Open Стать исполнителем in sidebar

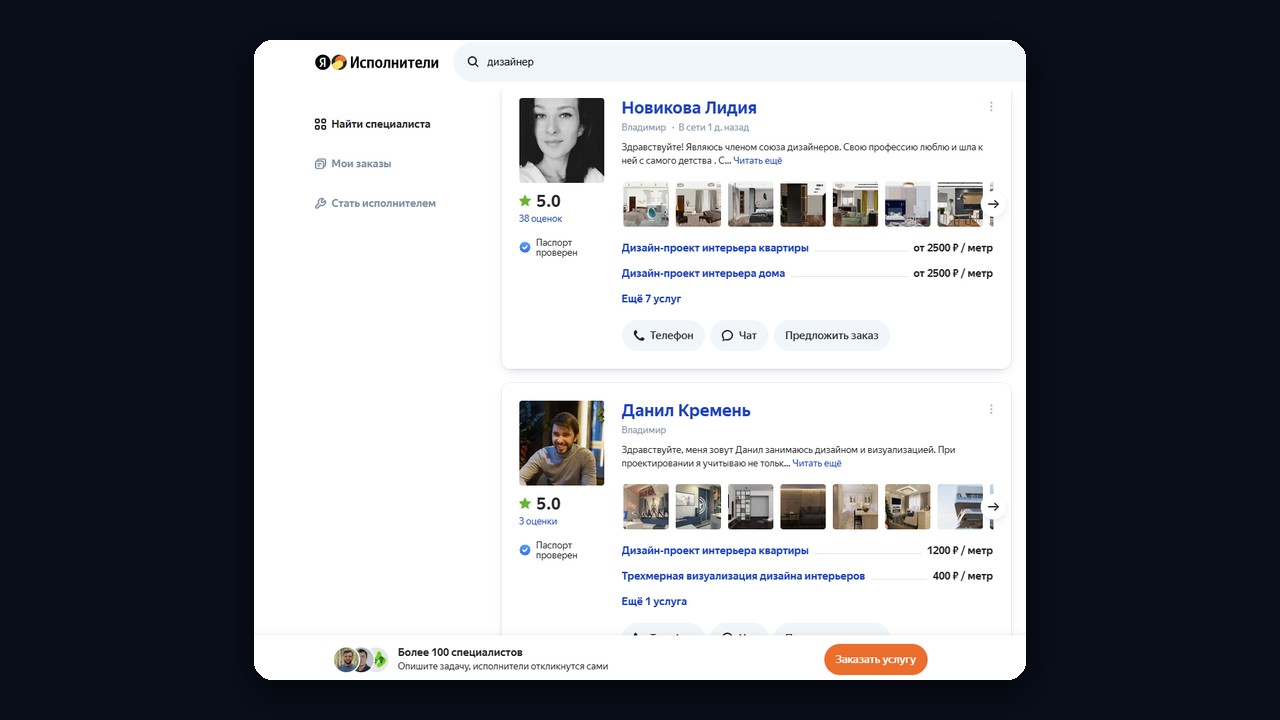375,203
